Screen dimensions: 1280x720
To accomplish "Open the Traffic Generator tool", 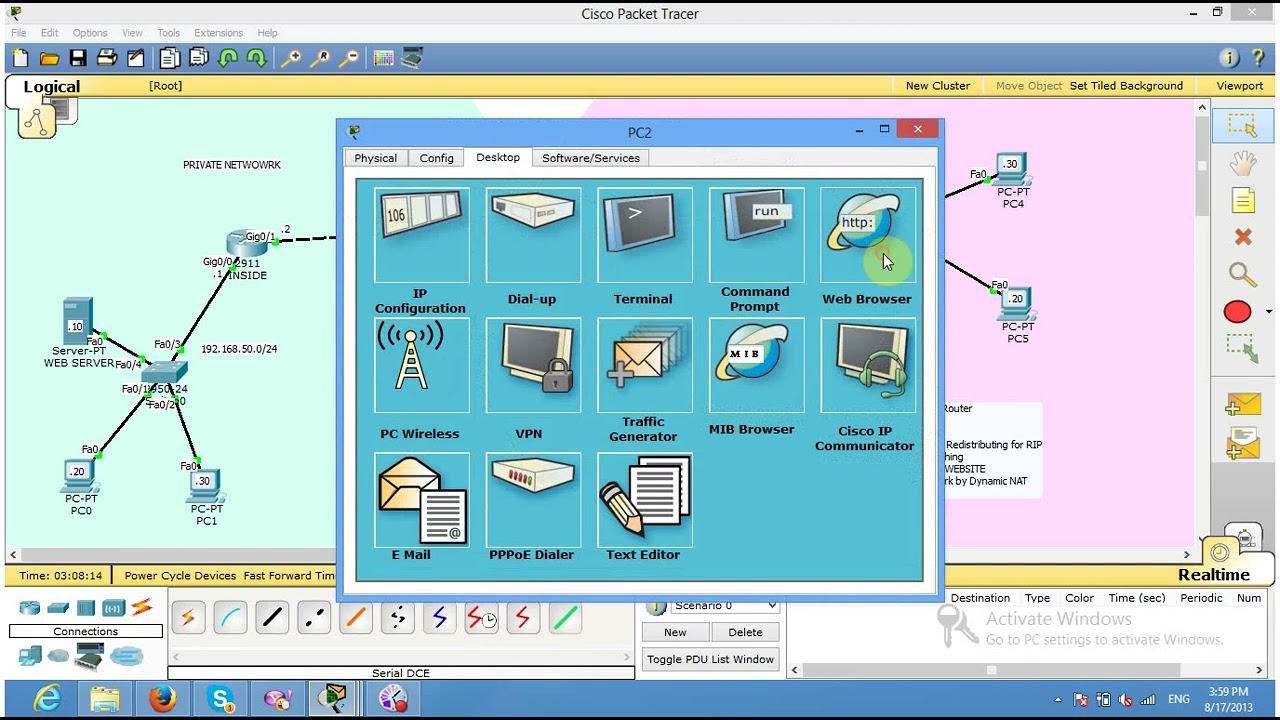I will point(644,366).
